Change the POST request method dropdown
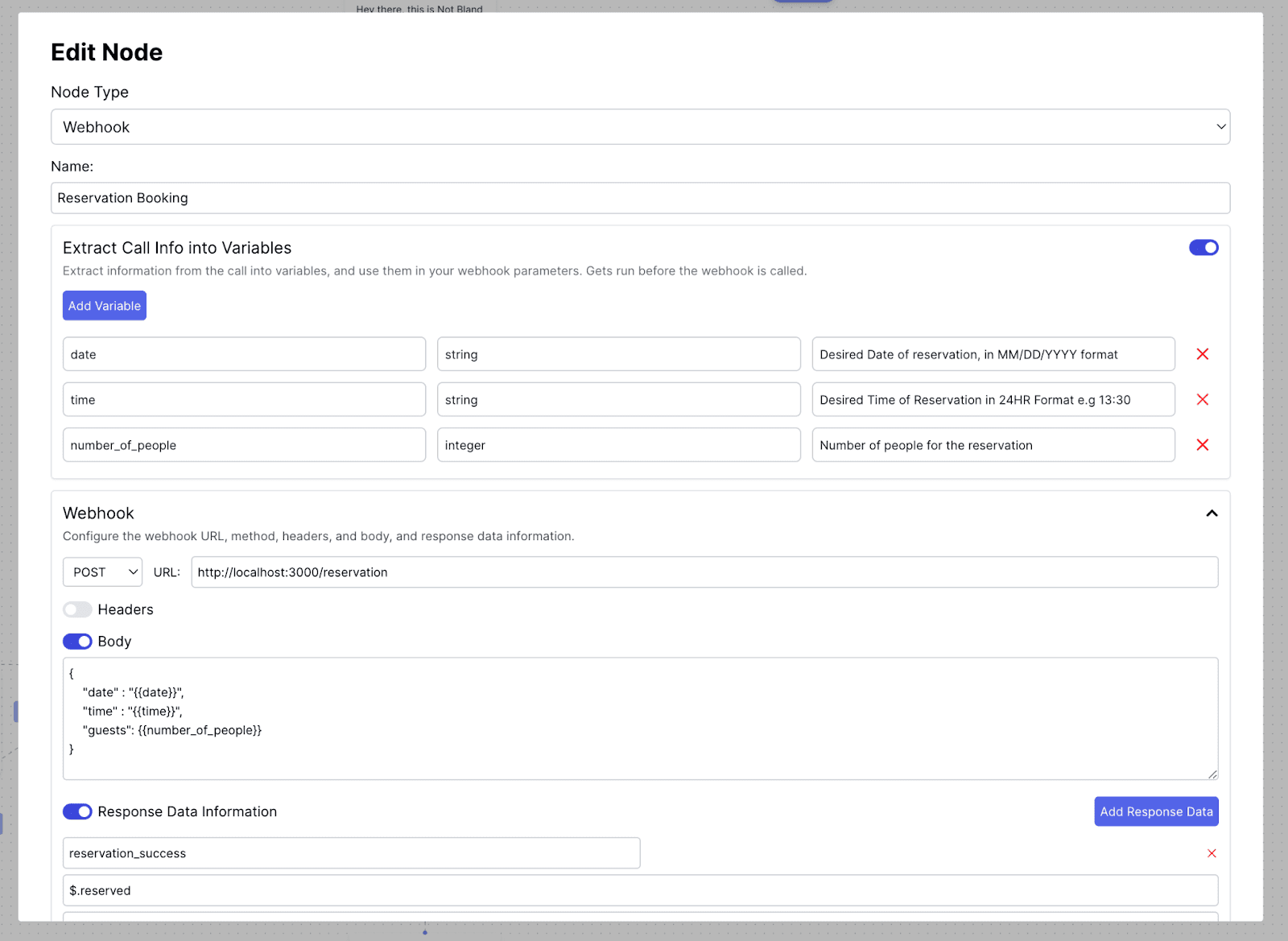1288x941 pixels. (102, 572)
